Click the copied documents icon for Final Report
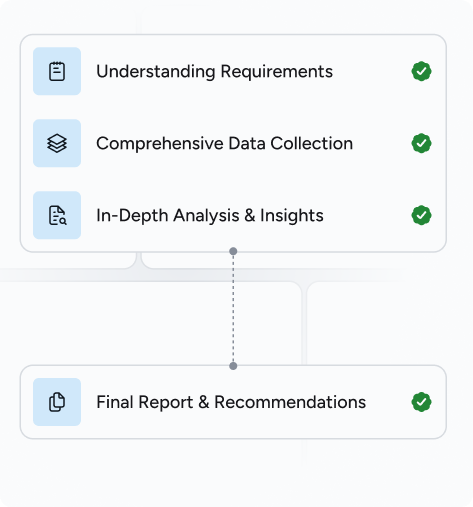Image resolution: width=473 pixels, height=507 pixels. pos(57,402)
